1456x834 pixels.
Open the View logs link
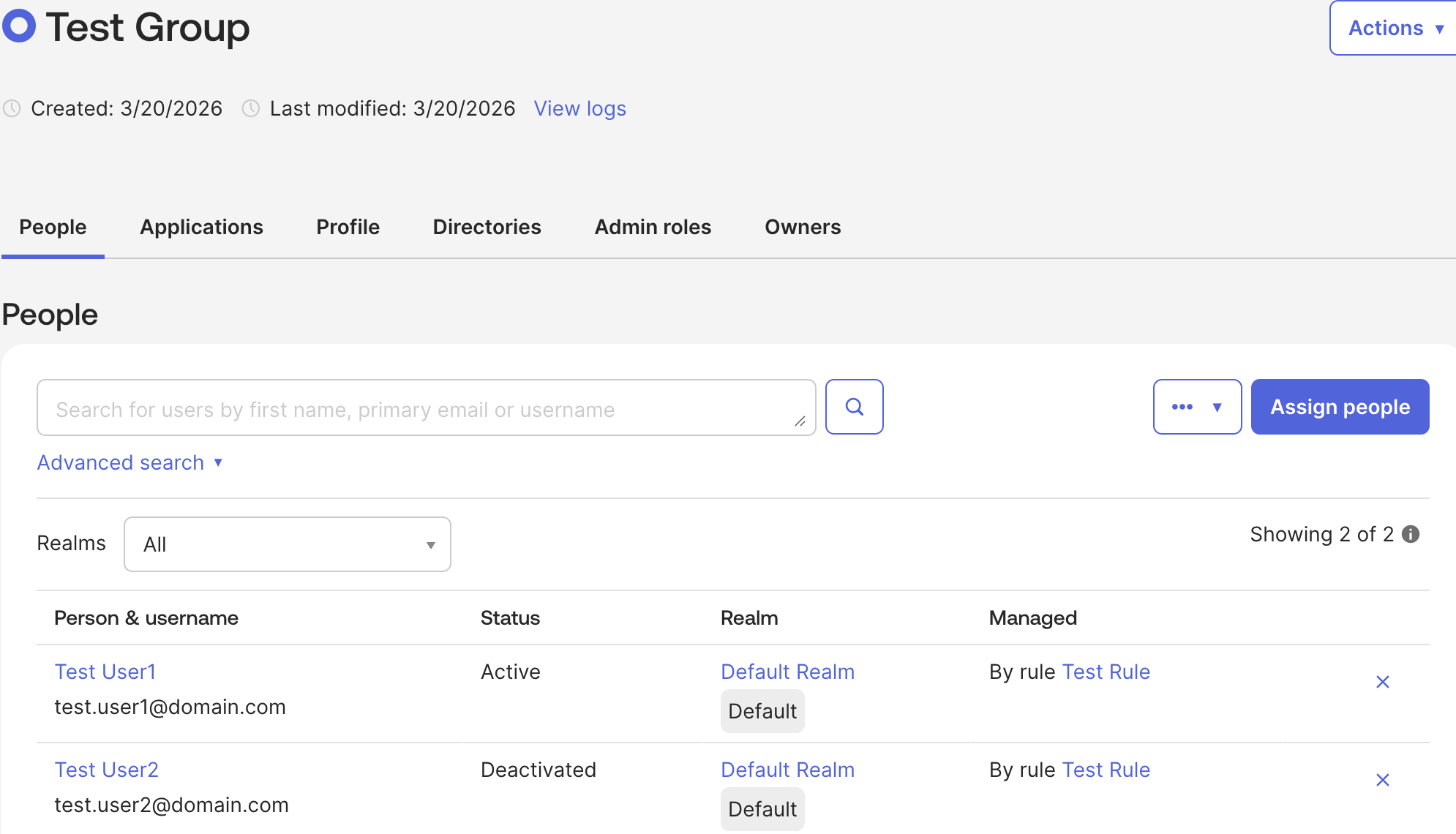[x=579, y=108]
